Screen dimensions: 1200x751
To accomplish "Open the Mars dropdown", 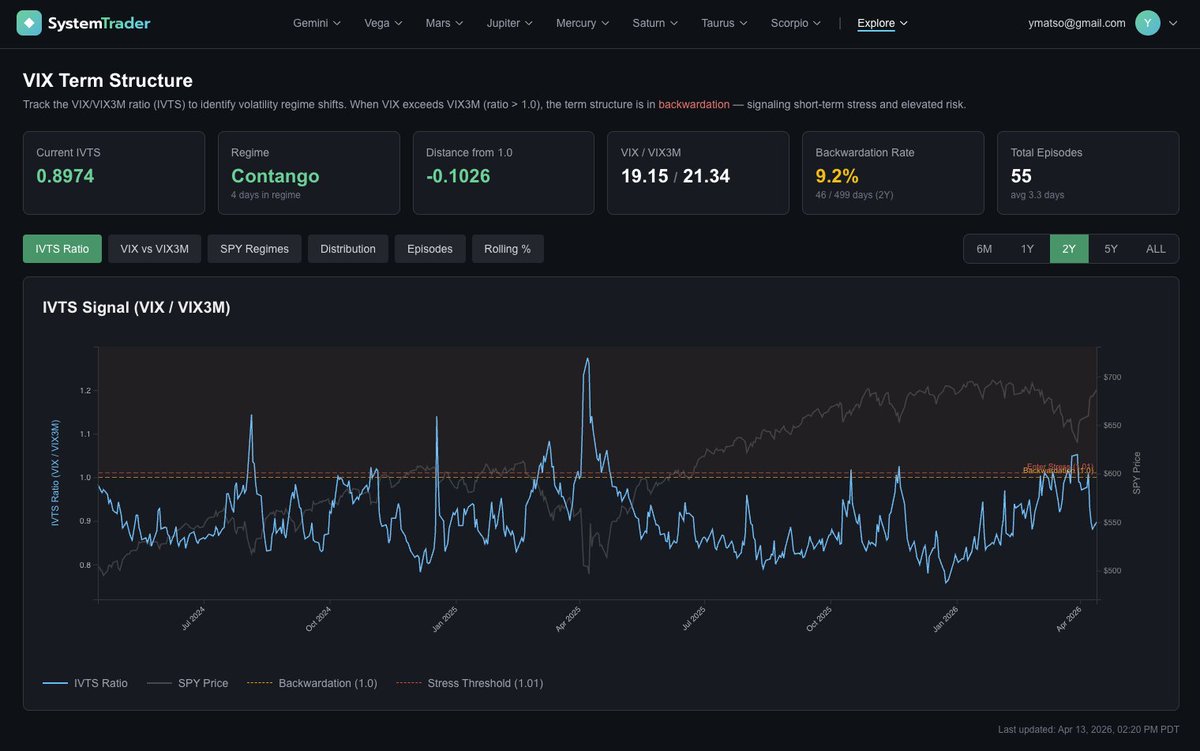I will pyautogui.click(x=444, y=22).
